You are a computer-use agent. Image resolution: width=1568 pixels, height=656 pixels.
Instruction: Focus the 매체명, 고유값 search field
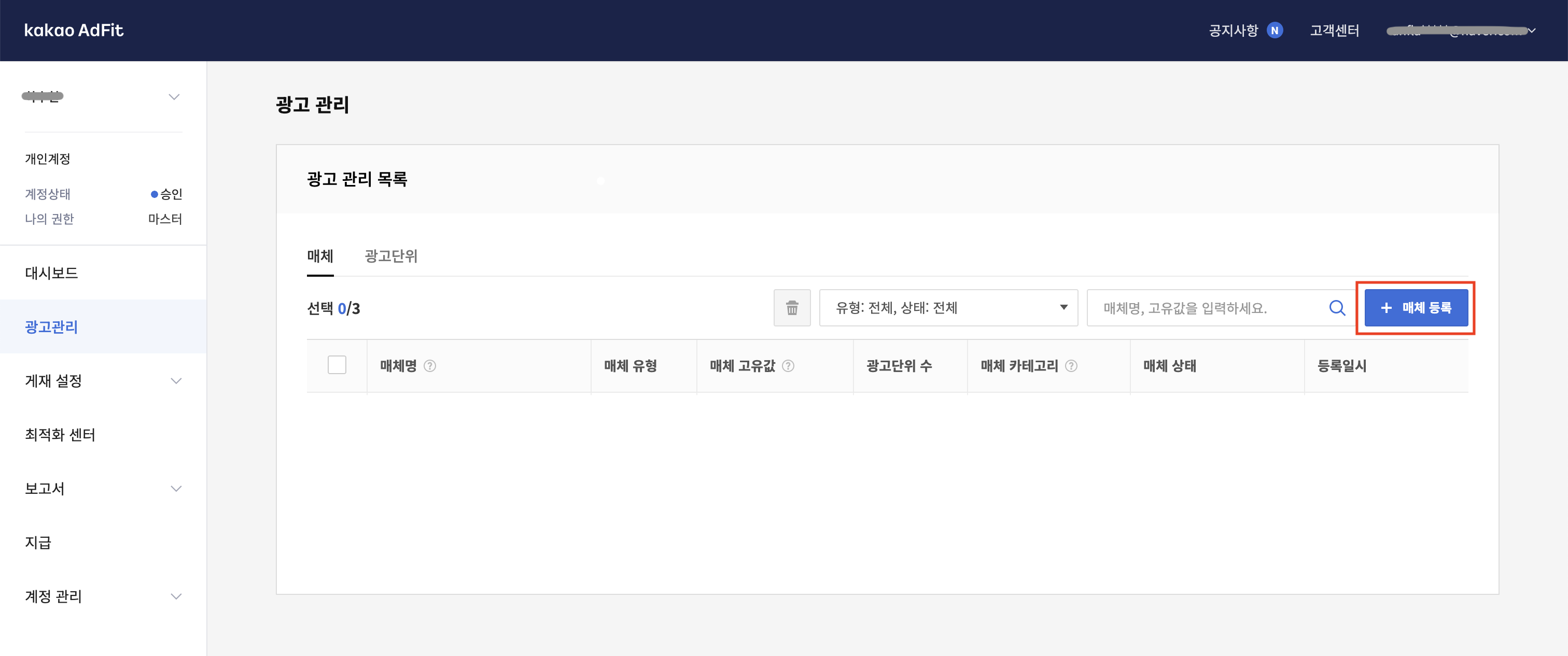coord(1205,308)
